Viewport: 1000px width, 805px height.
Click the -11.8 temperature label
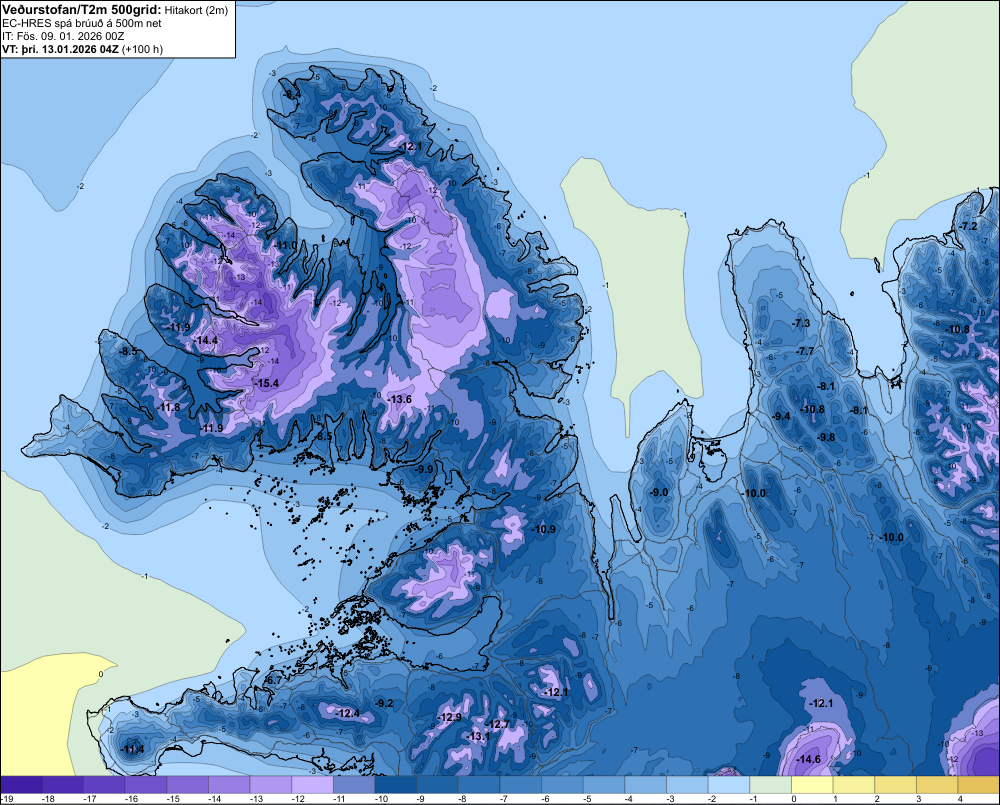(x=168, y=408)
